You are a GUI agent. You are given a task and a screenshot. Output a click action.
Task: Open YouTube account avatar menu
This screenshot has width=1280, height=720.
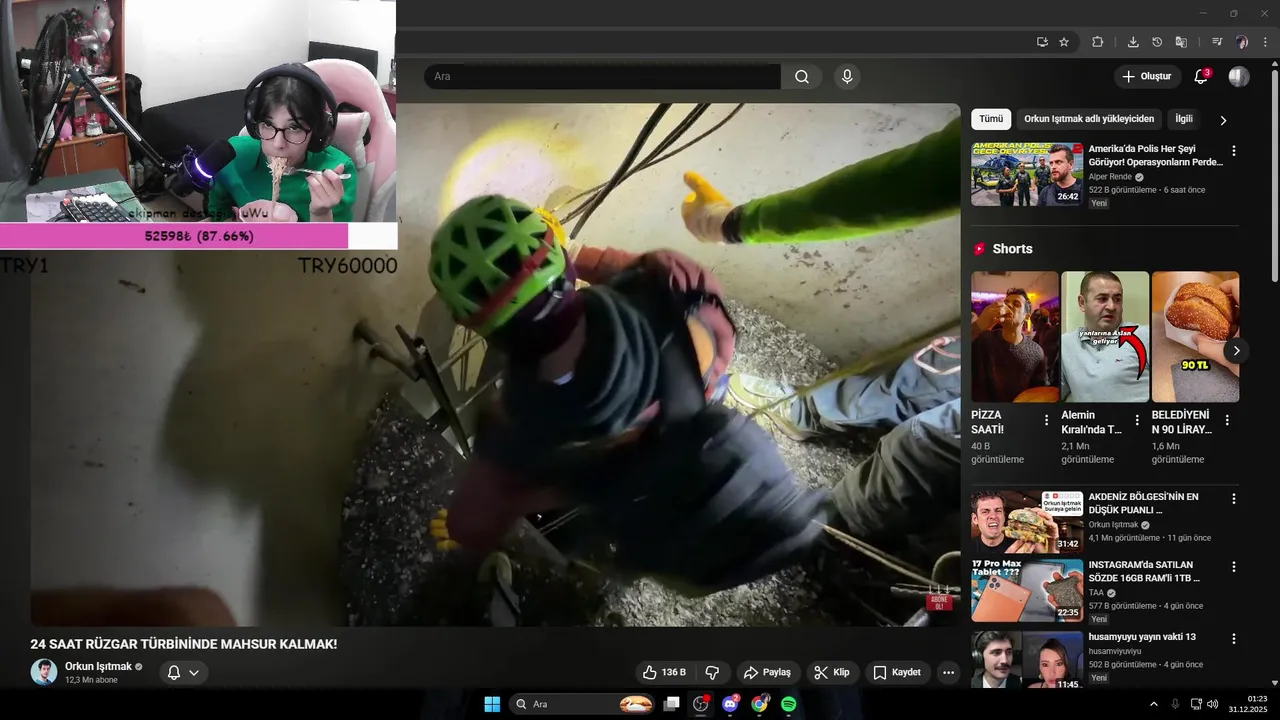pyautogui.click(x=1239, y=77)
